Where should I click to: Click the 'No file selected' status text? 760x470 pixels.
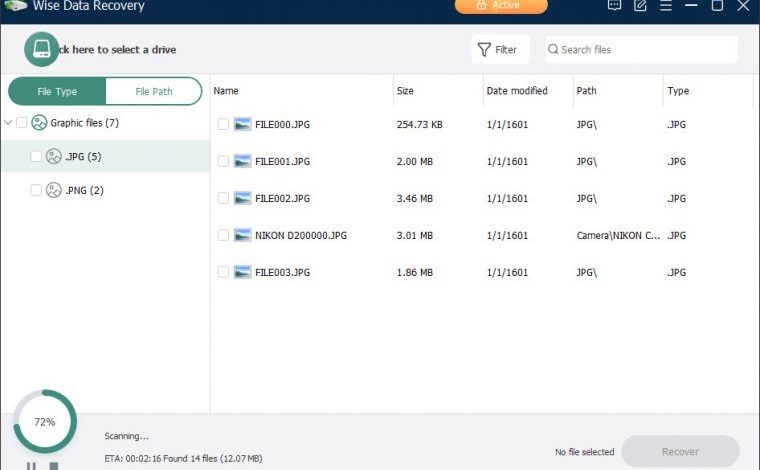tap(585, 452)
